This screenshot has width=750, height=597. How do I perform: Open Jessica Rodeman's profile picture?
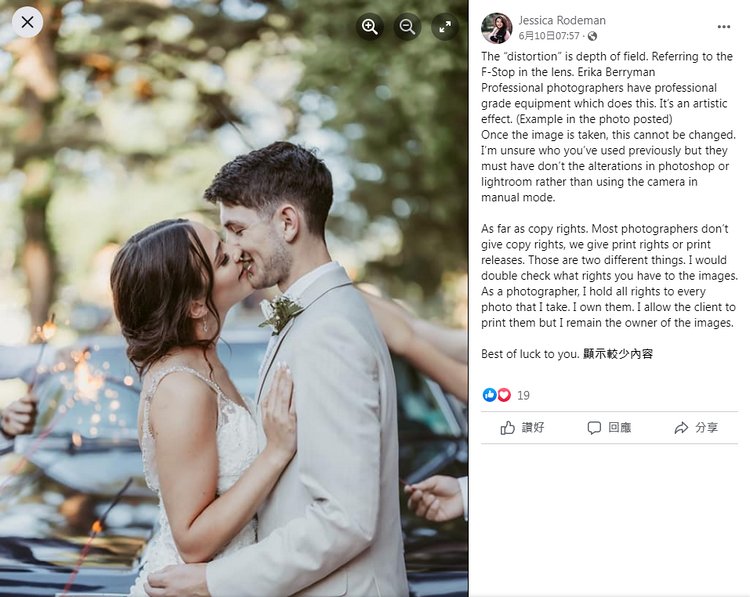496,28
